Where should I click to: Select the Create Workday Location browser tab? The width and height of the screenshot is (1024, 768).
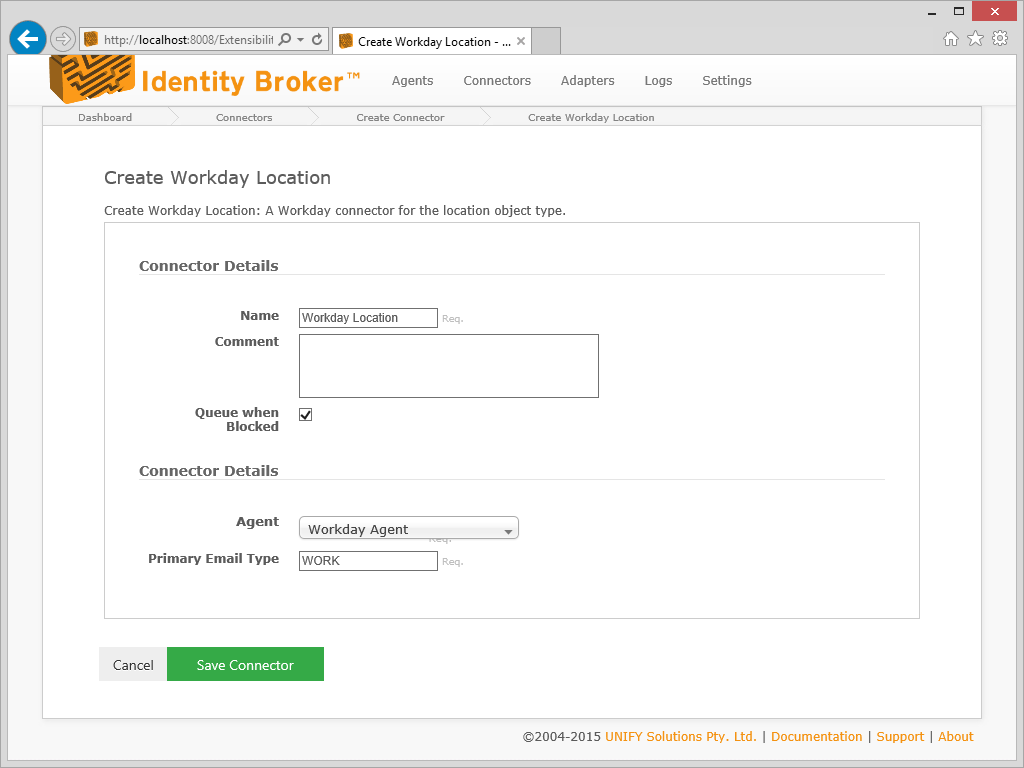(432, 41)
